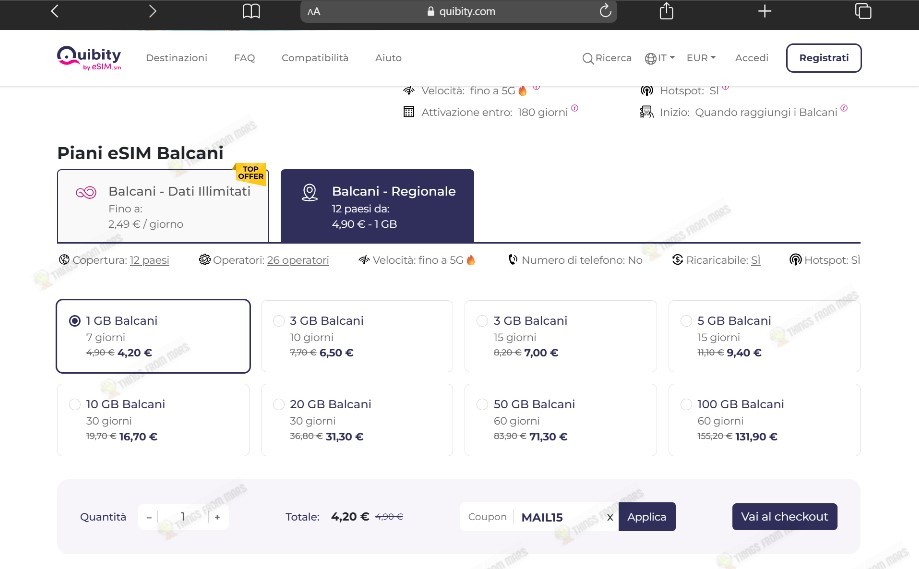Select the 20 GB Balcani 30 giorni plan
Image resolution: width=919 pixels, height=569 pixels.
356,420
